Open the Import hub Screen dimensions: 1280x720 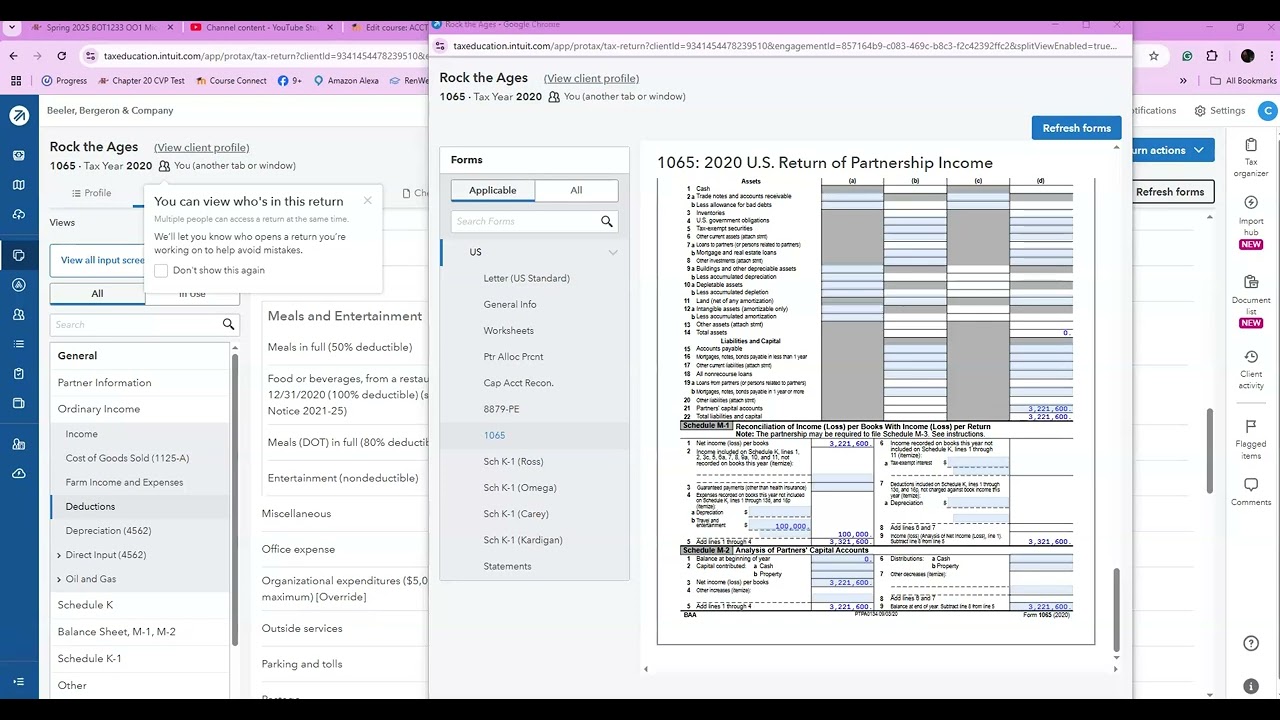pyautogui.click(x=1251, y=222)
